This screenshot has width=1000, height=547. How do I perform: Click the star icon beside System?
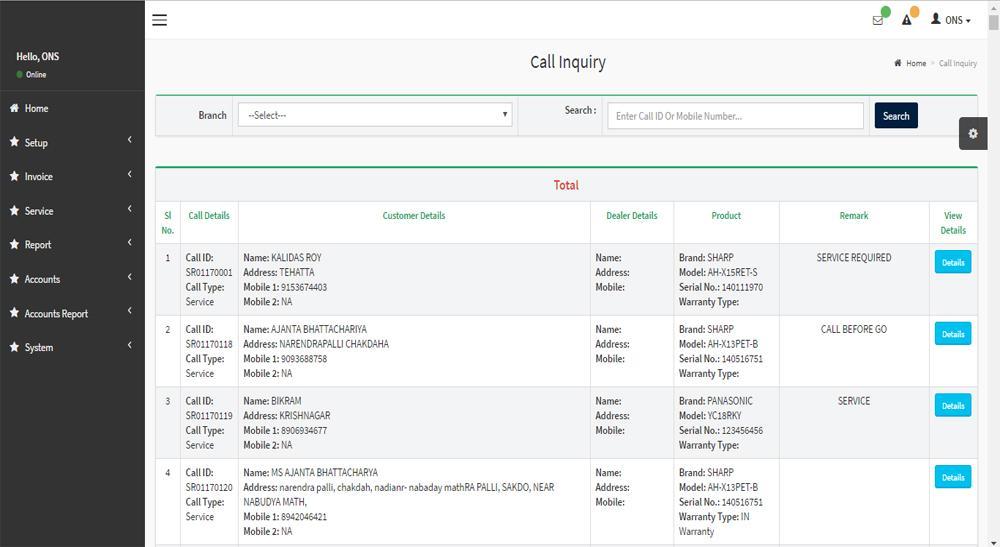(x=14, y=347)
